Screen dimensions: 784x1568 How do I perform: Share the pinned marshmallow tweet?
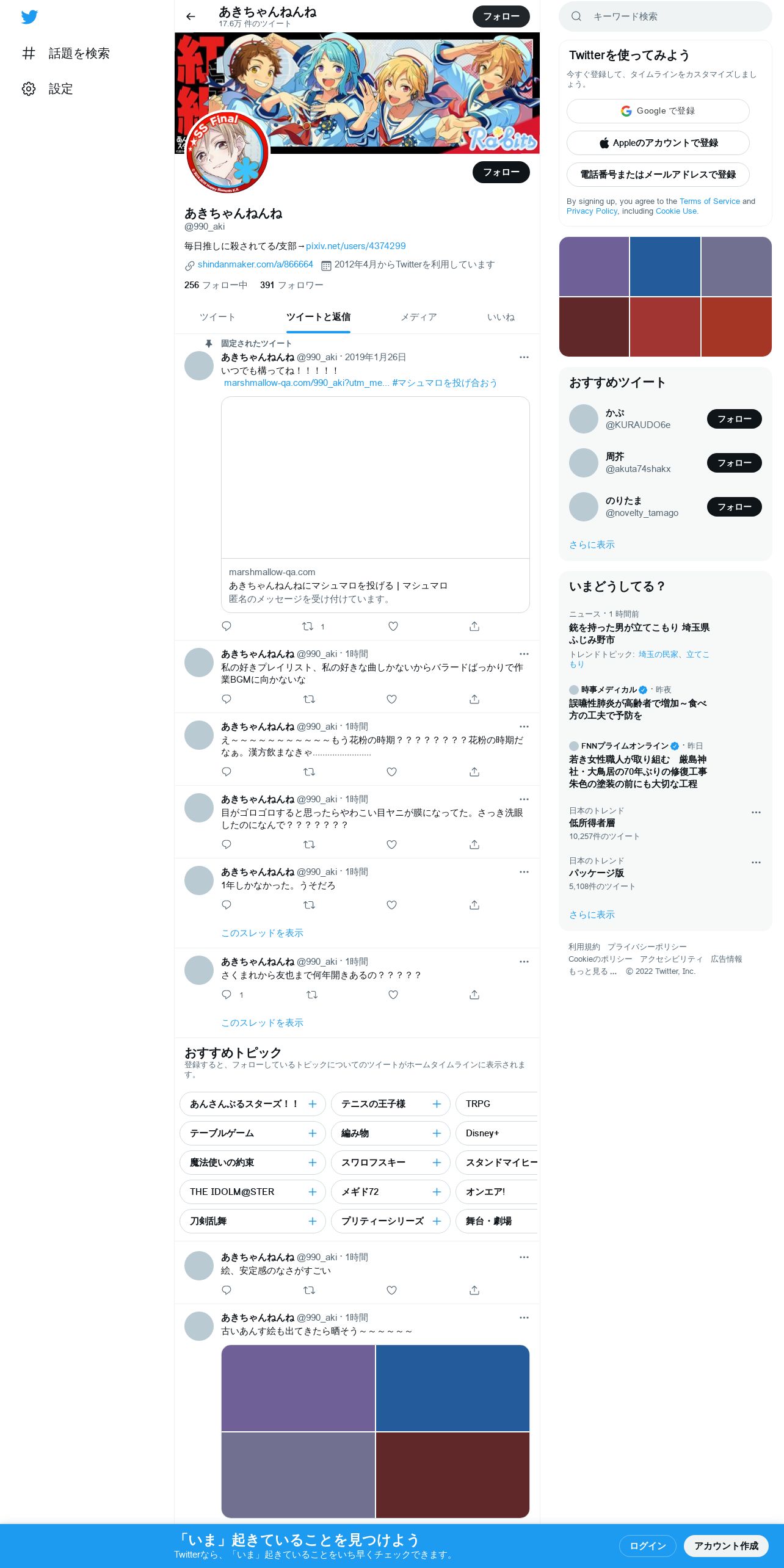pos(474,626)
